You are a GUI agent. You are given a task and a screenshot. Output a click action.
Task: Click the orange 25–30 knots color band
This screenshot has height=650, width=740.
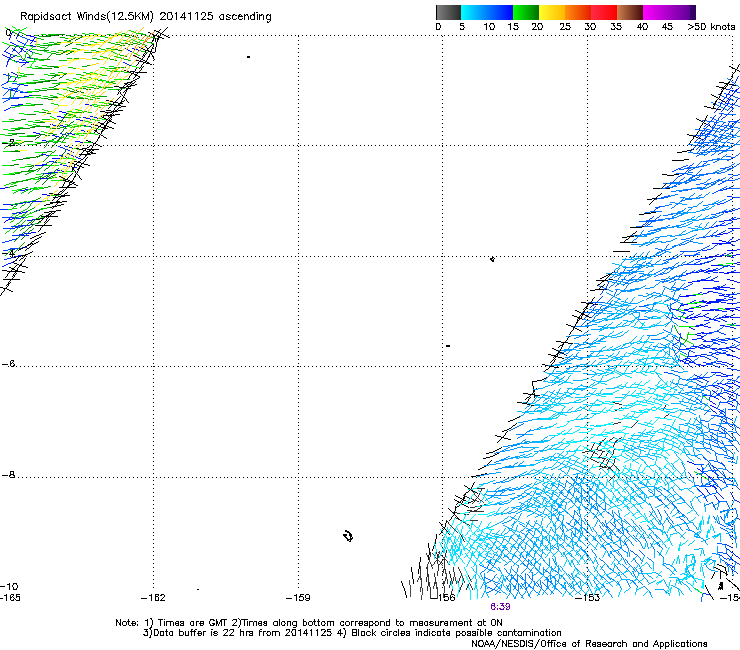pyautogui.click(x=578, y=12)
